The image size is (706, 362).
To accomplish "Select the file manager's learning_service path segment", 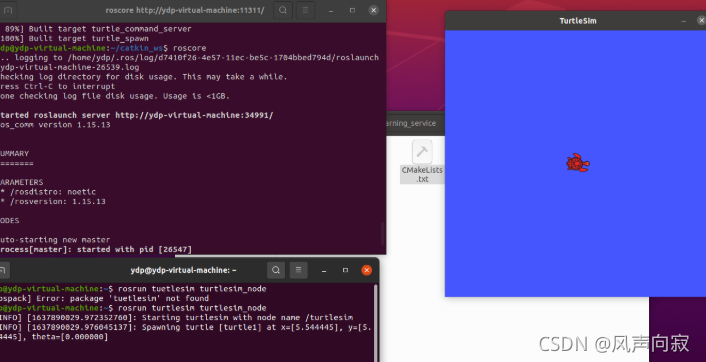I will tap(411, 123).
